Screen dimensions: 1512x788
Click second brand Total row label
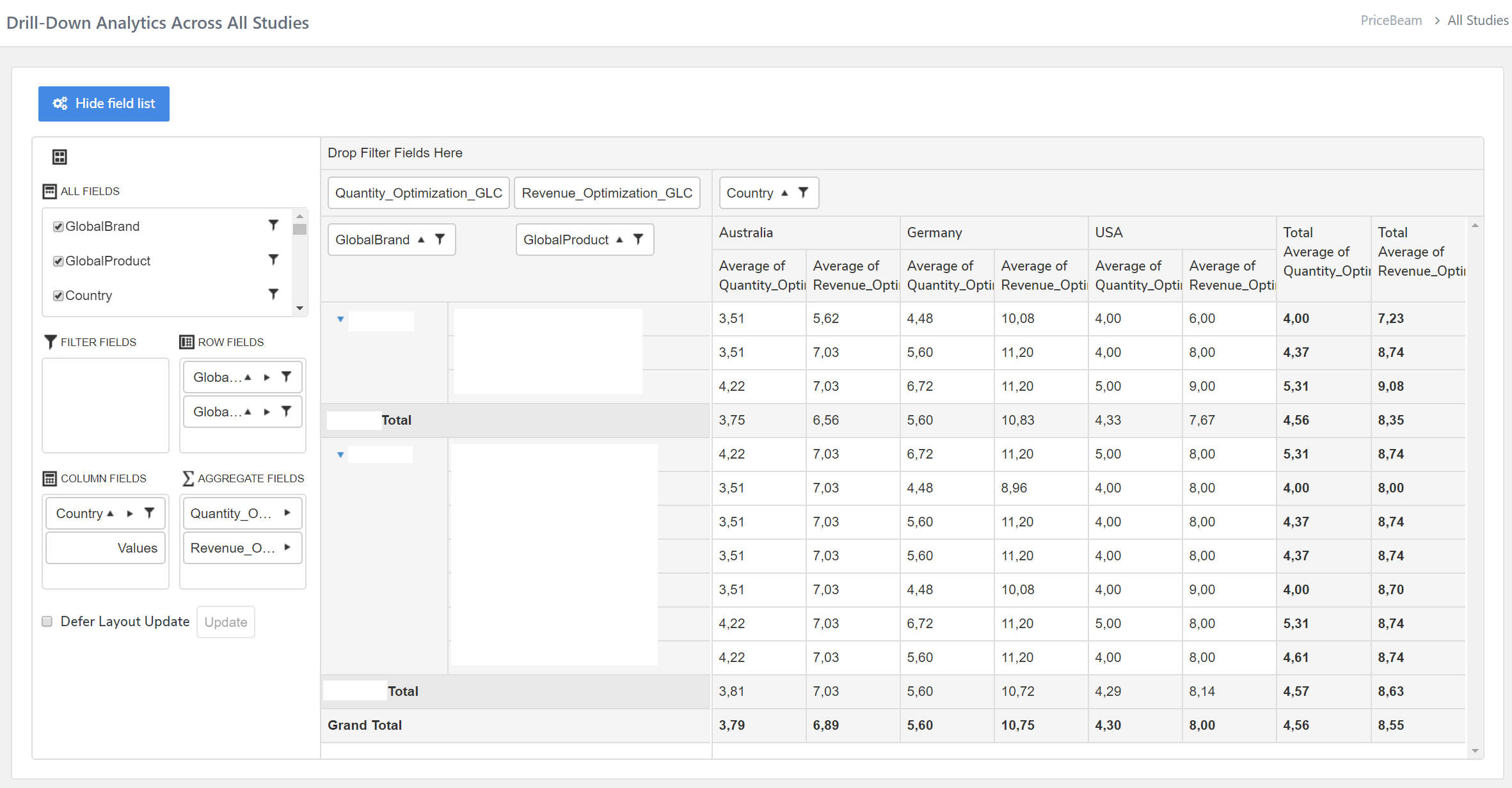[x=403, y=691]
